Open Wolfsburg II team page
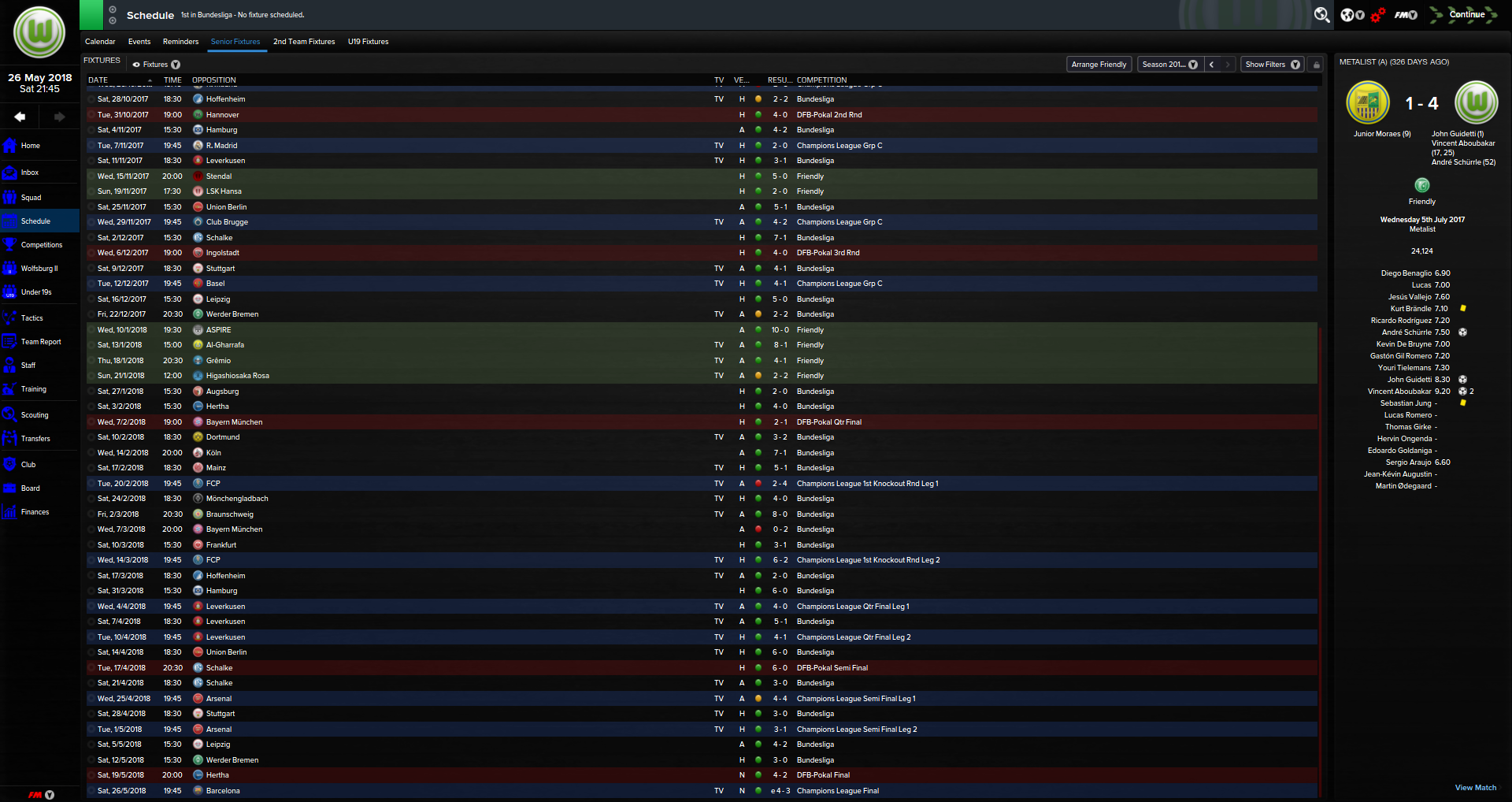This screenshot has height=802, width=1512. [x=39, y=269]
